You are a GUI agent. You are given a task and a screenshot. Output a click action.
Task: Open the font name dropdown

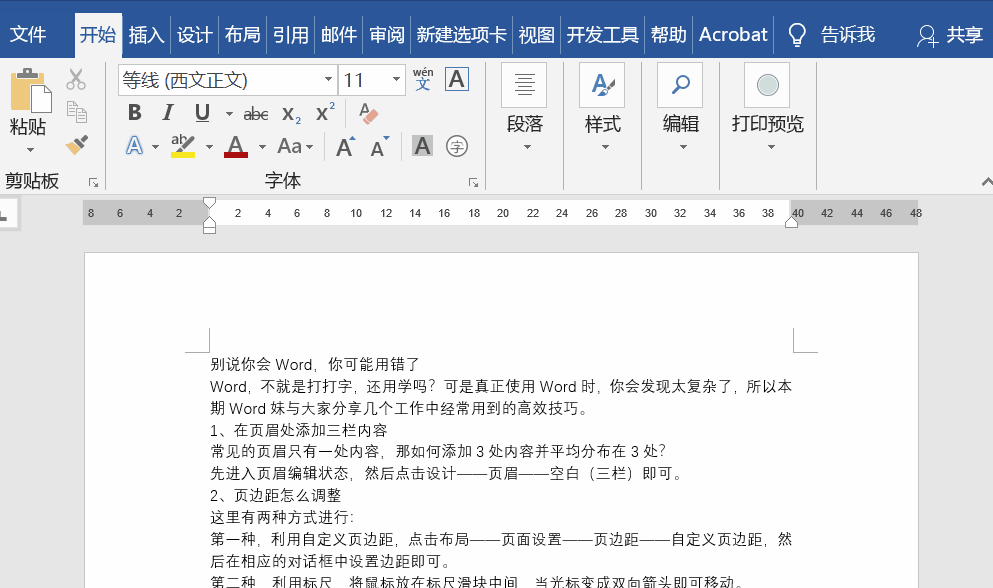[328, 79]
